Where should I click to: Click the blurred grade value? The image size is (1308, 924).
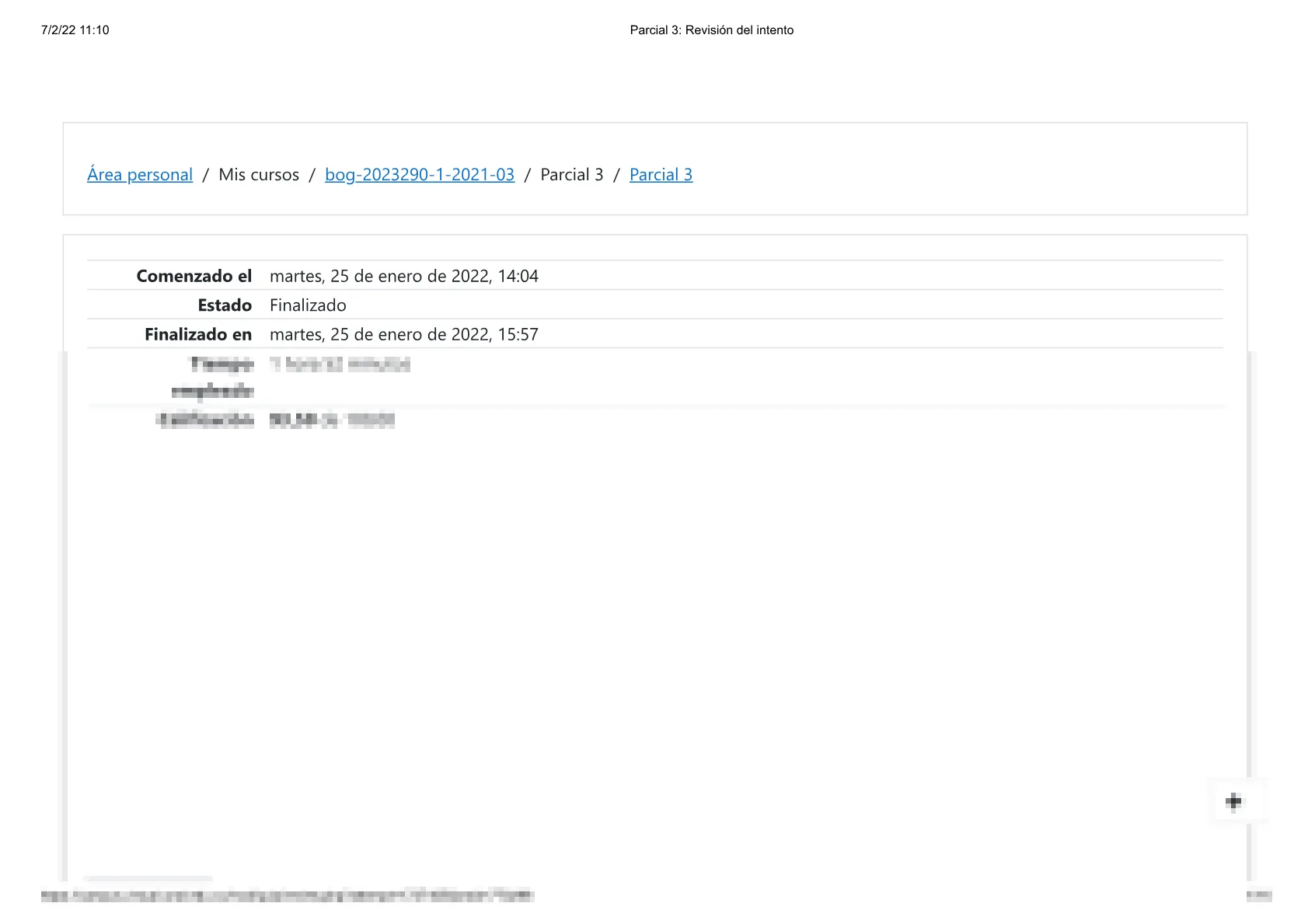click(332, 420)
